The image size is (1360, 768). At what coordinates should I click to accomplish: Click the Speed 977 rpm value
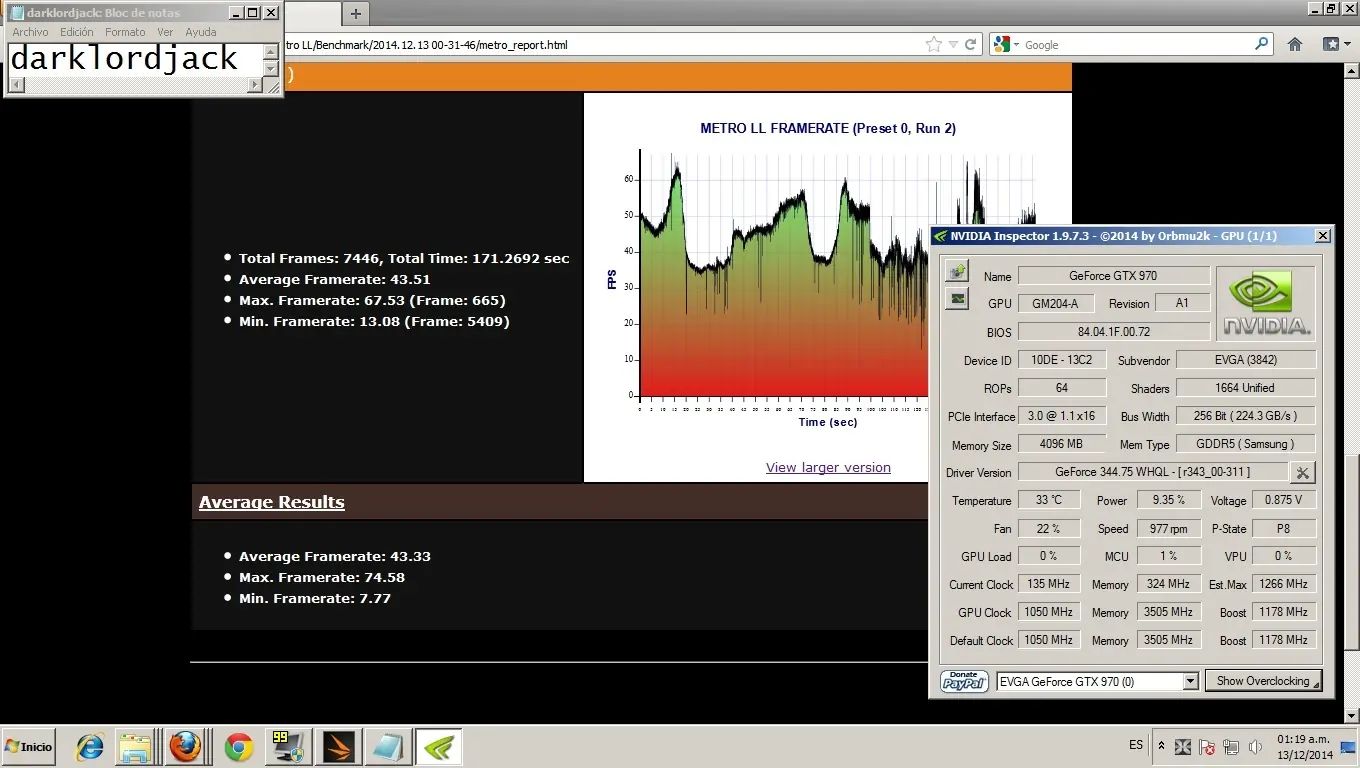[1168, 528]
